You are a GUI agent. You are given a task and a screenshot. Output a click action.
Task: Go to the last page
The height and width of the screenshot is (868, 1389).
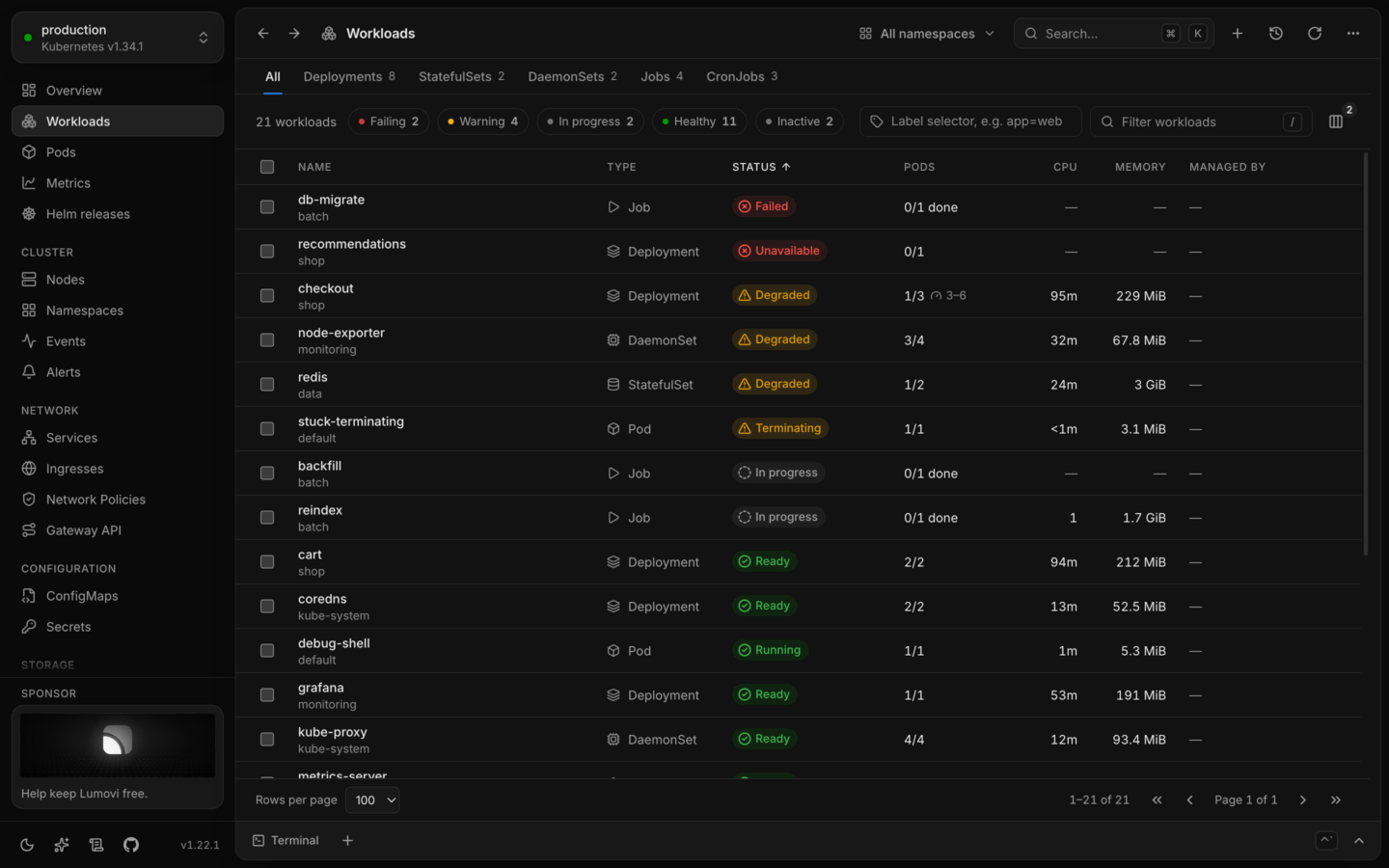[x=1336, y=800]
